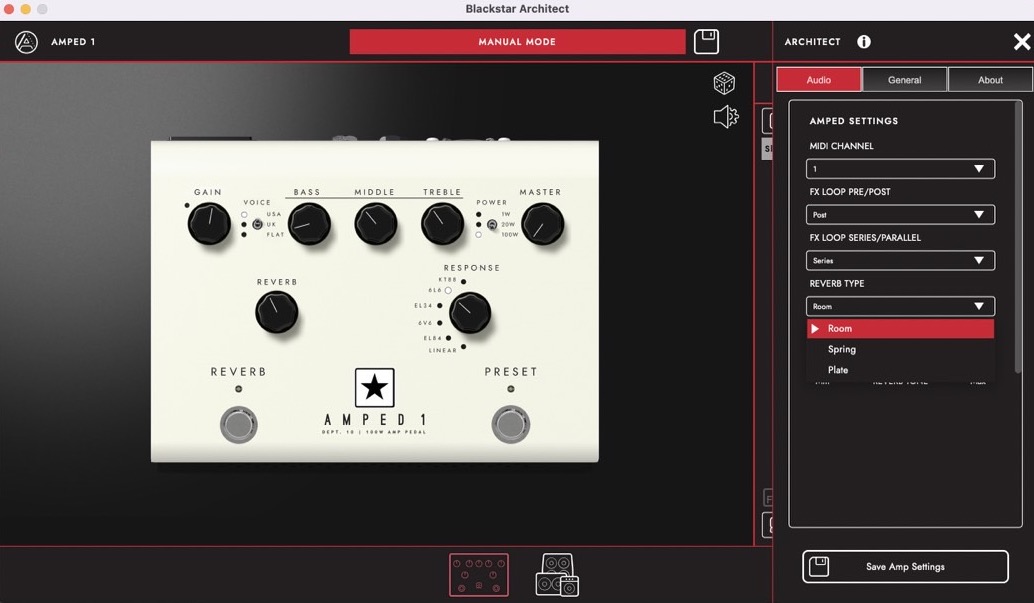Click the dice randomize icon
Screen dimensions: 1034x603
click(x=724, y=83)
